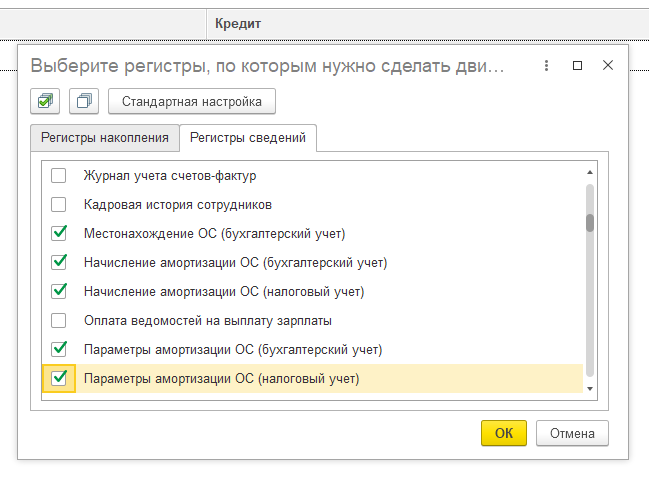Select row text Начисление амортизации ОС (бухгалтерский учет)
649x488 pixels.
236,262
